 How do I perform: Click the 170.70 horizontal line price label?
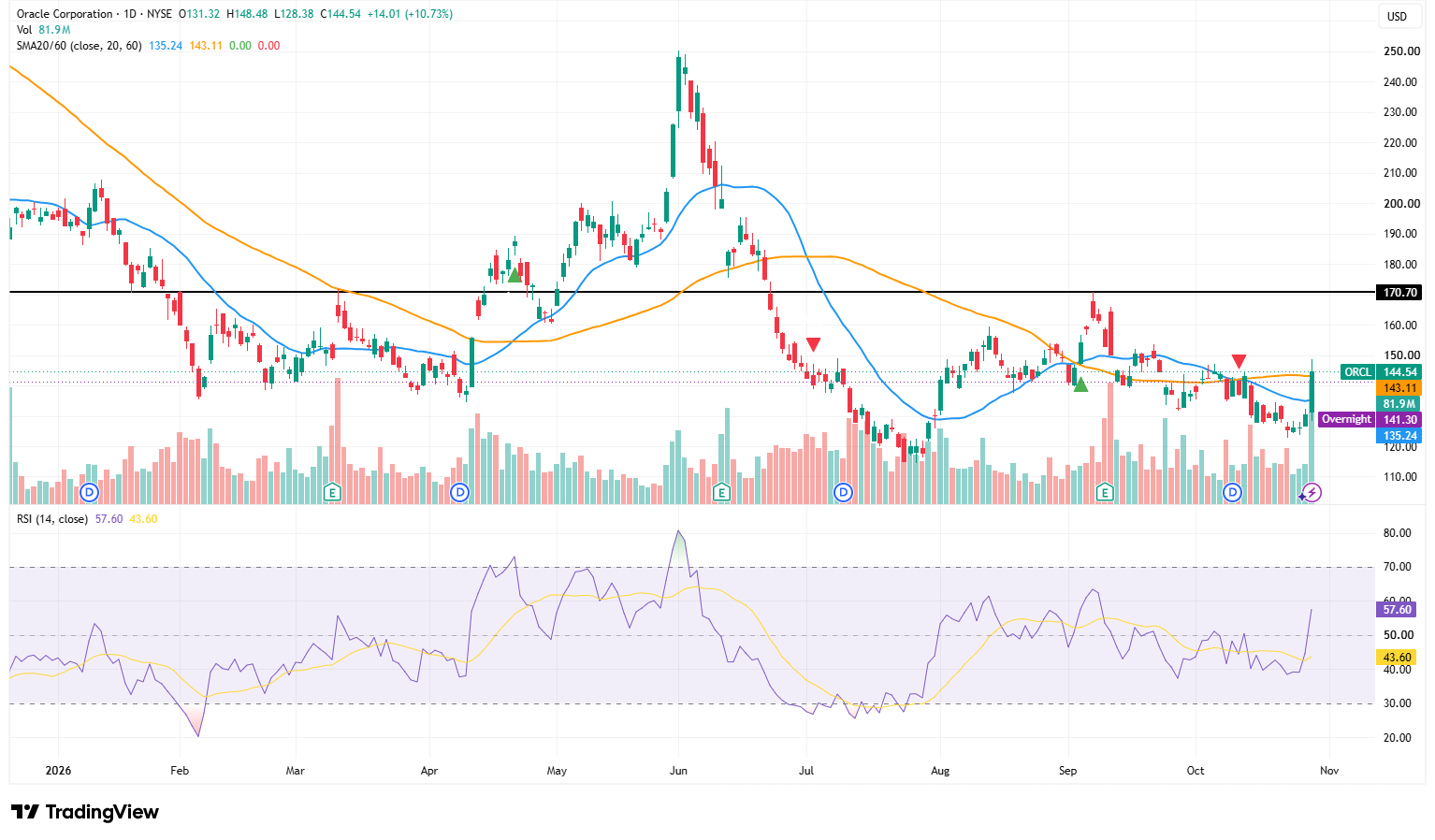[1399, 293]
